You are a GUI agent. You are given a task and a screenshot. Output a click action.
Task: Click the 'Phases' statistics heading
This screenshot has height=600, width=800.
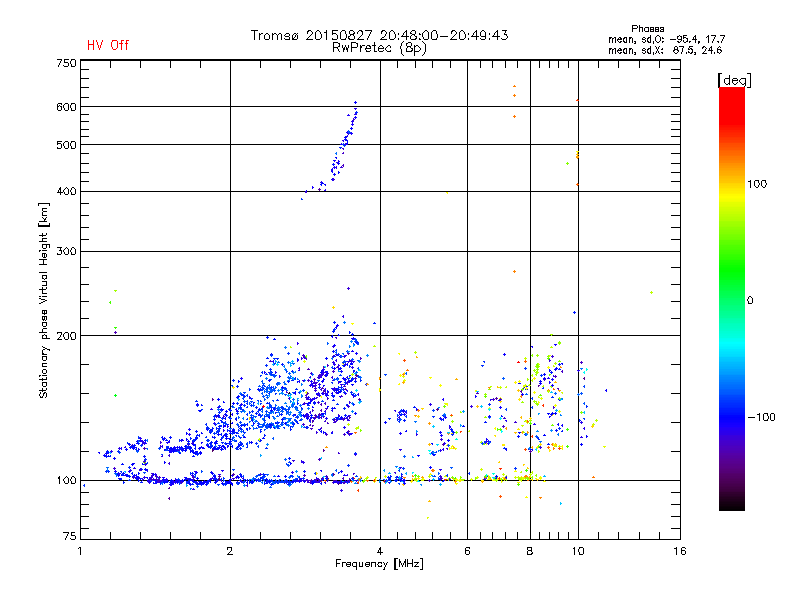(647, 29)
